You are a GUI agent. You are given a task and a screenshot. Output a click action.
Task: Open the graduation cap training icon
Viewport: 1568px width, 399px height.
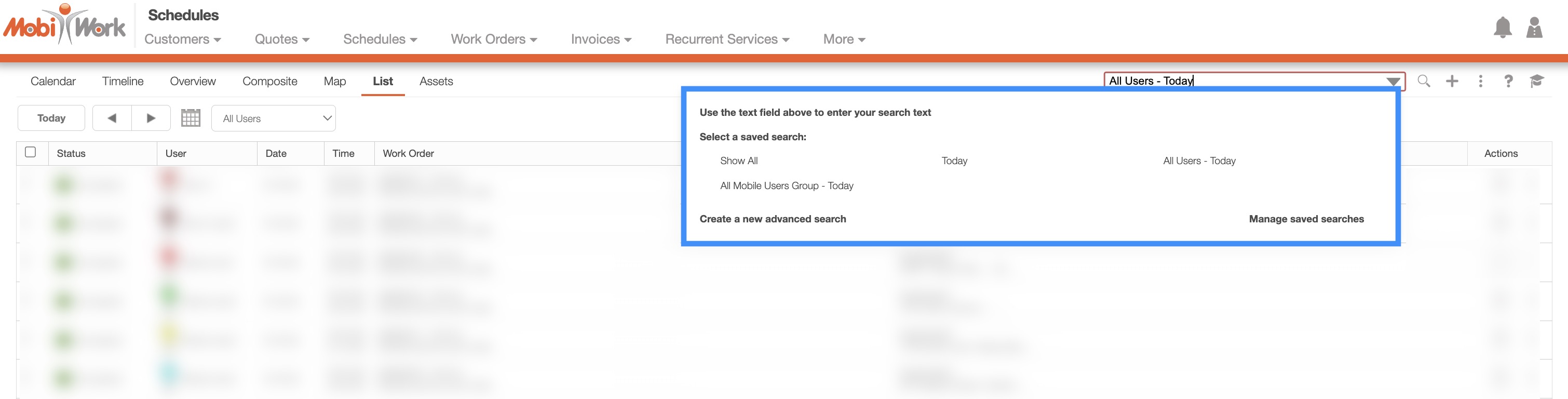pyautogui.click(x=1536, y=81)
